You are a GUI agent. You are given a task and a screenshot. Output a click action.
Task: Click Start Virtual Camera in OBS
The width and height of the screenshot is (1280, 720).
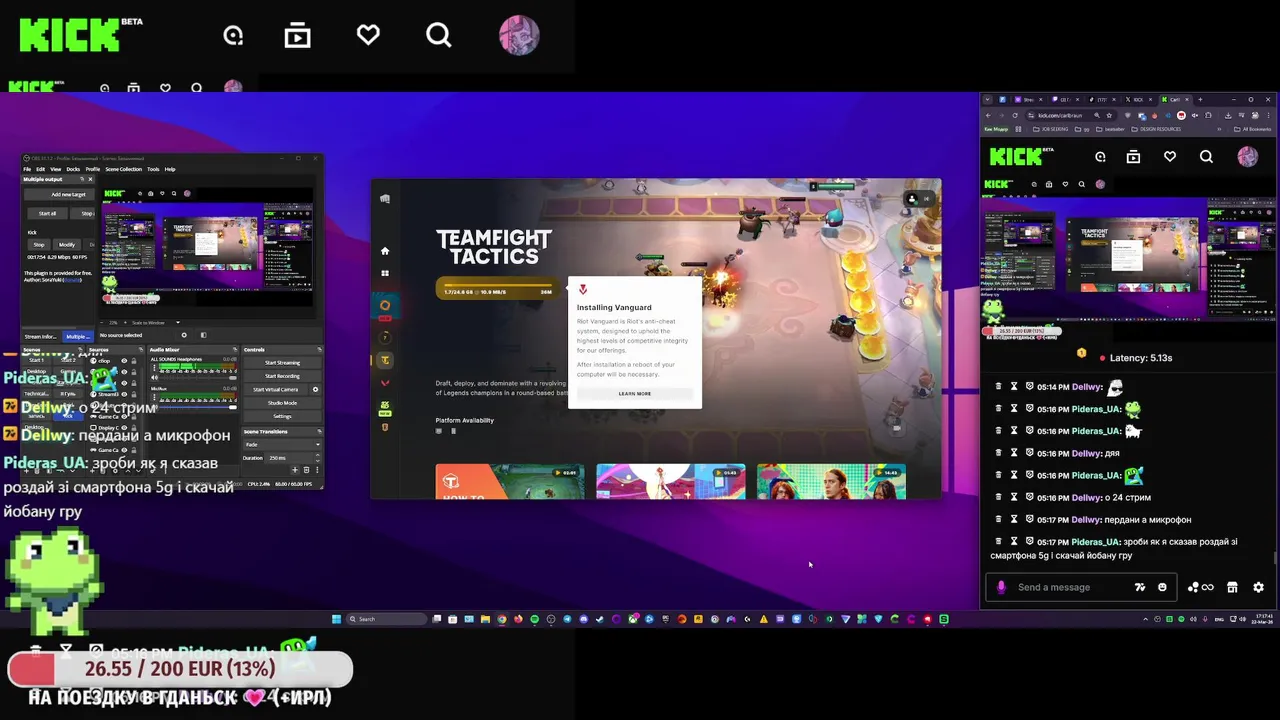click(x=275, y=389)
